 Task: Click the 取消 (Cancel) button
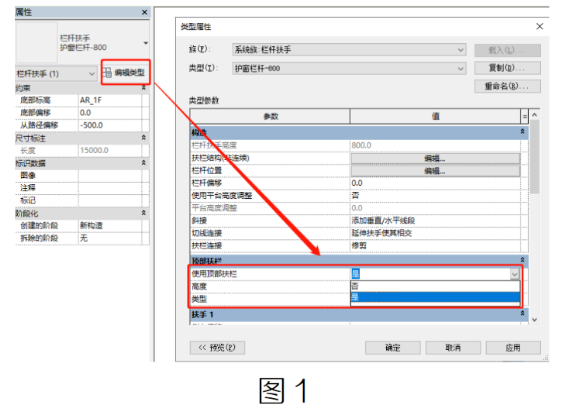tap(453, 348)
